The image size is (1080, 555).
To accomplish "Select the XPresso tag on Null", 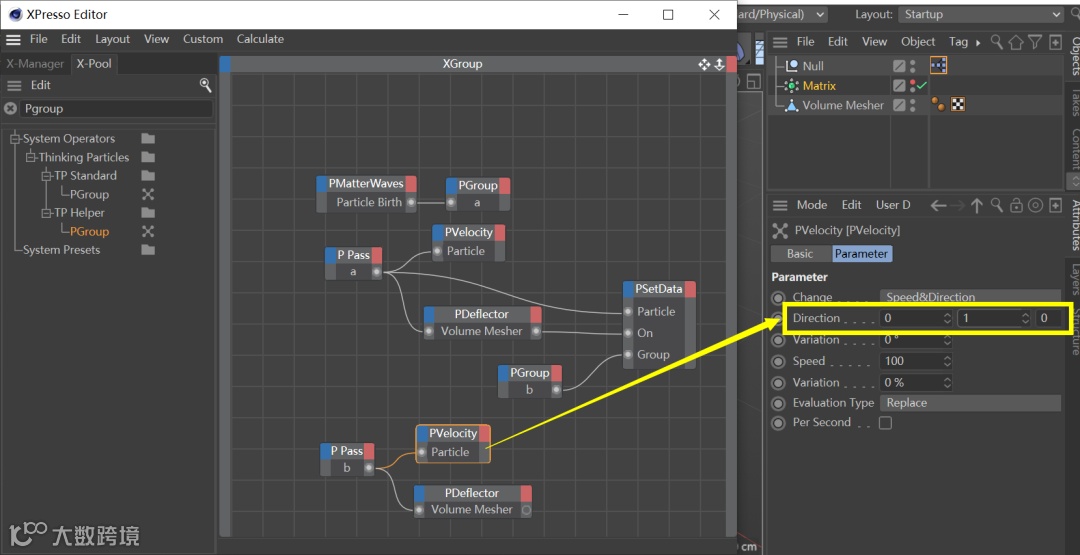I will [938, 65].
